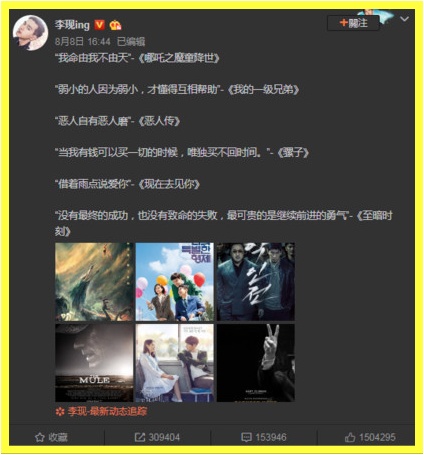The height and width of the screenshot is (455, 424).
Task: Open the victory hand sign poster
Action: tap(256, 363)
